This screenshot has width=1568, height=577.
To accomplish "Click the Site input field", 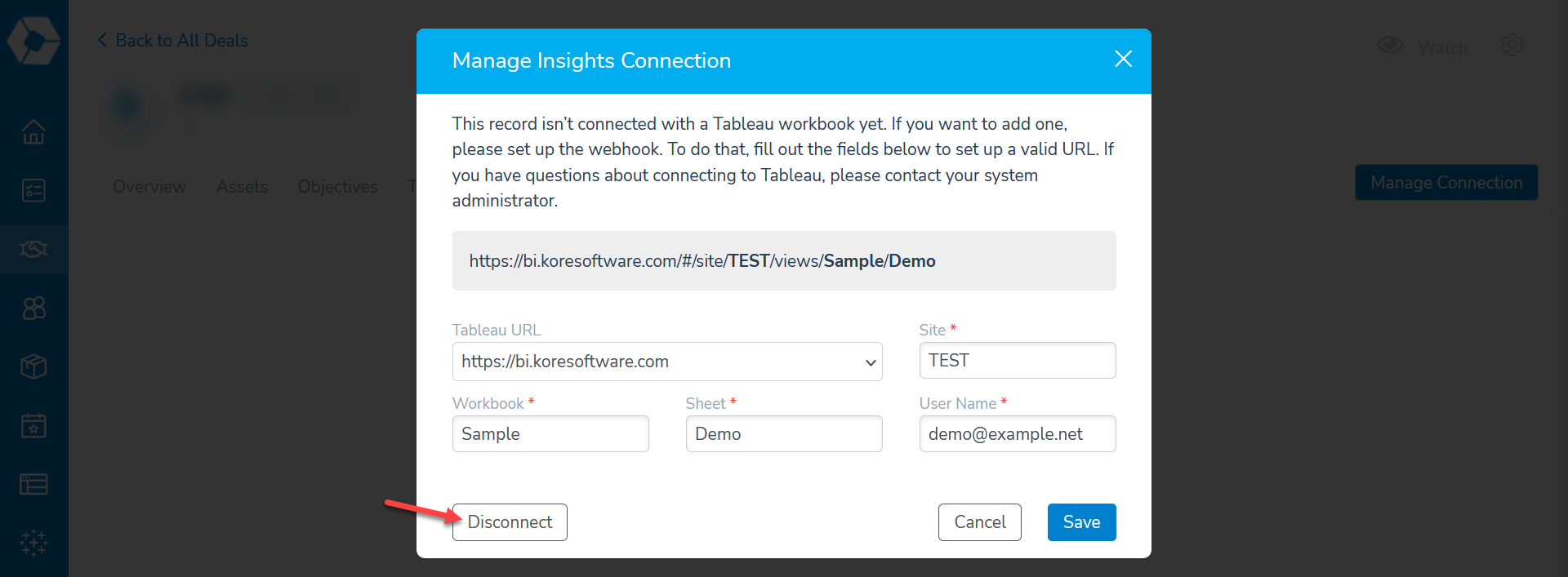I will pos(1018,361).
